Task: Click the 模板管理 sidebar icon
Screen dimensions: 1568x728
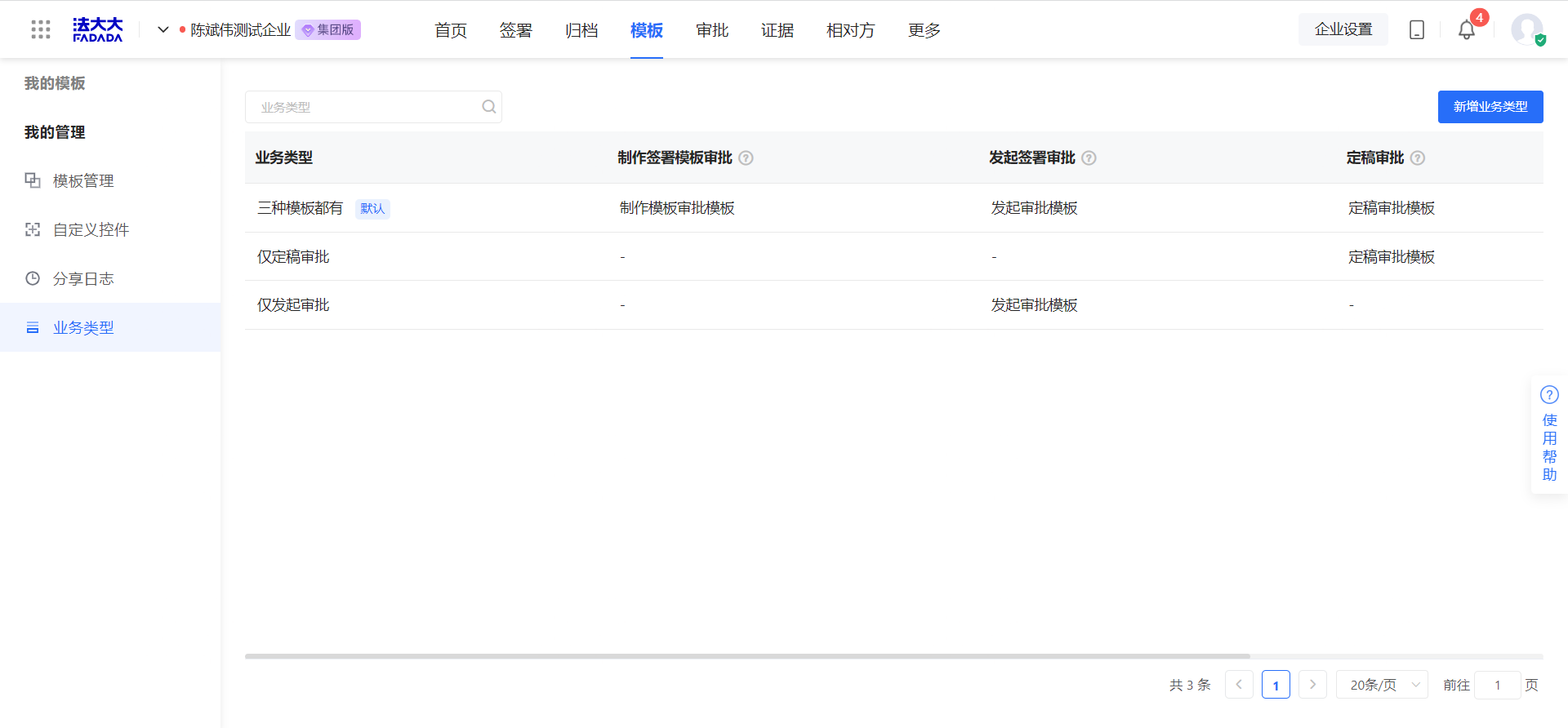Action: [33, 180]
